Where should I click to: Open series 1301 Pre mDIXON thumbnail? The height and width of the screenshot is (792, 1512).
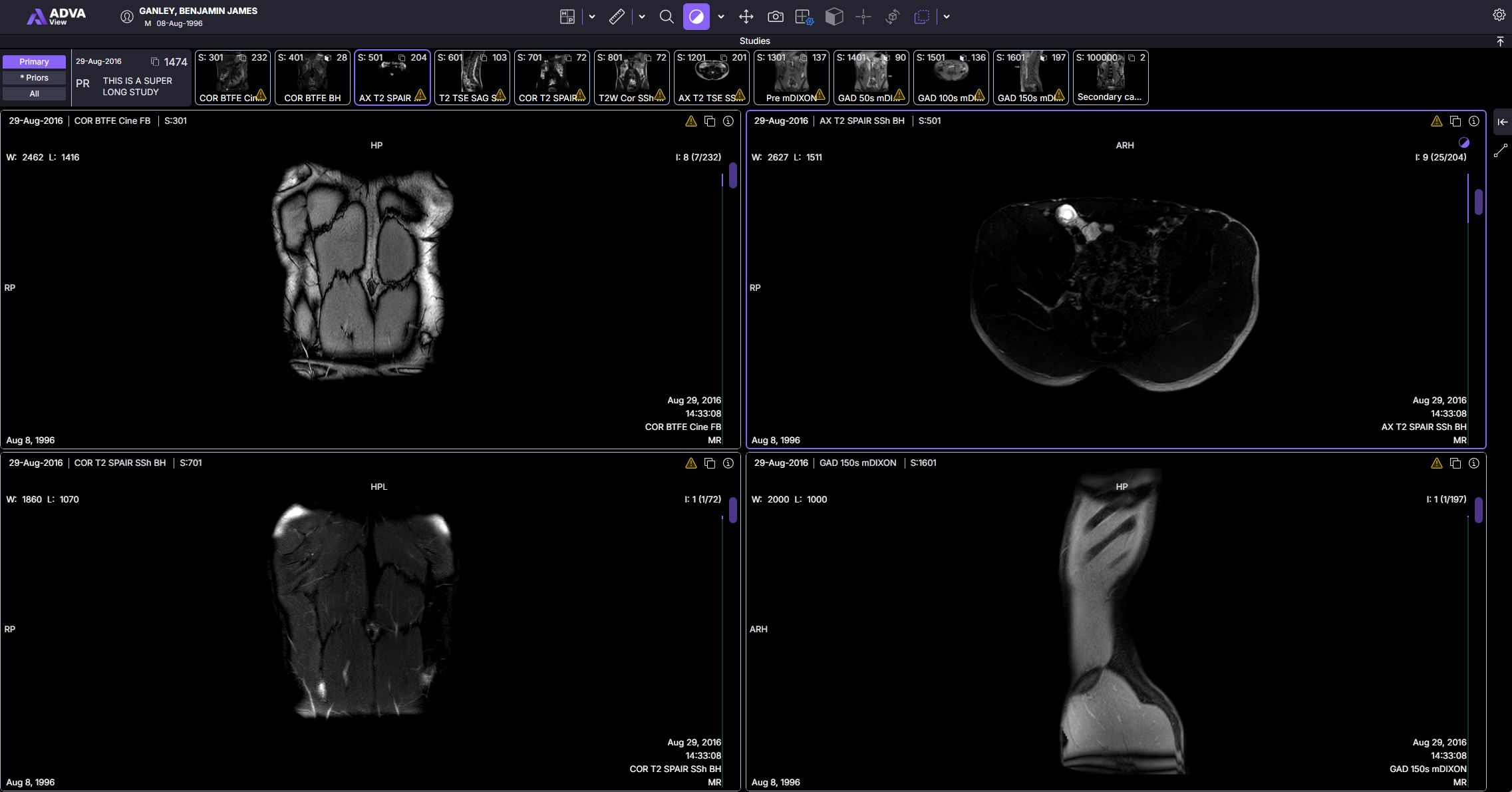792,77
